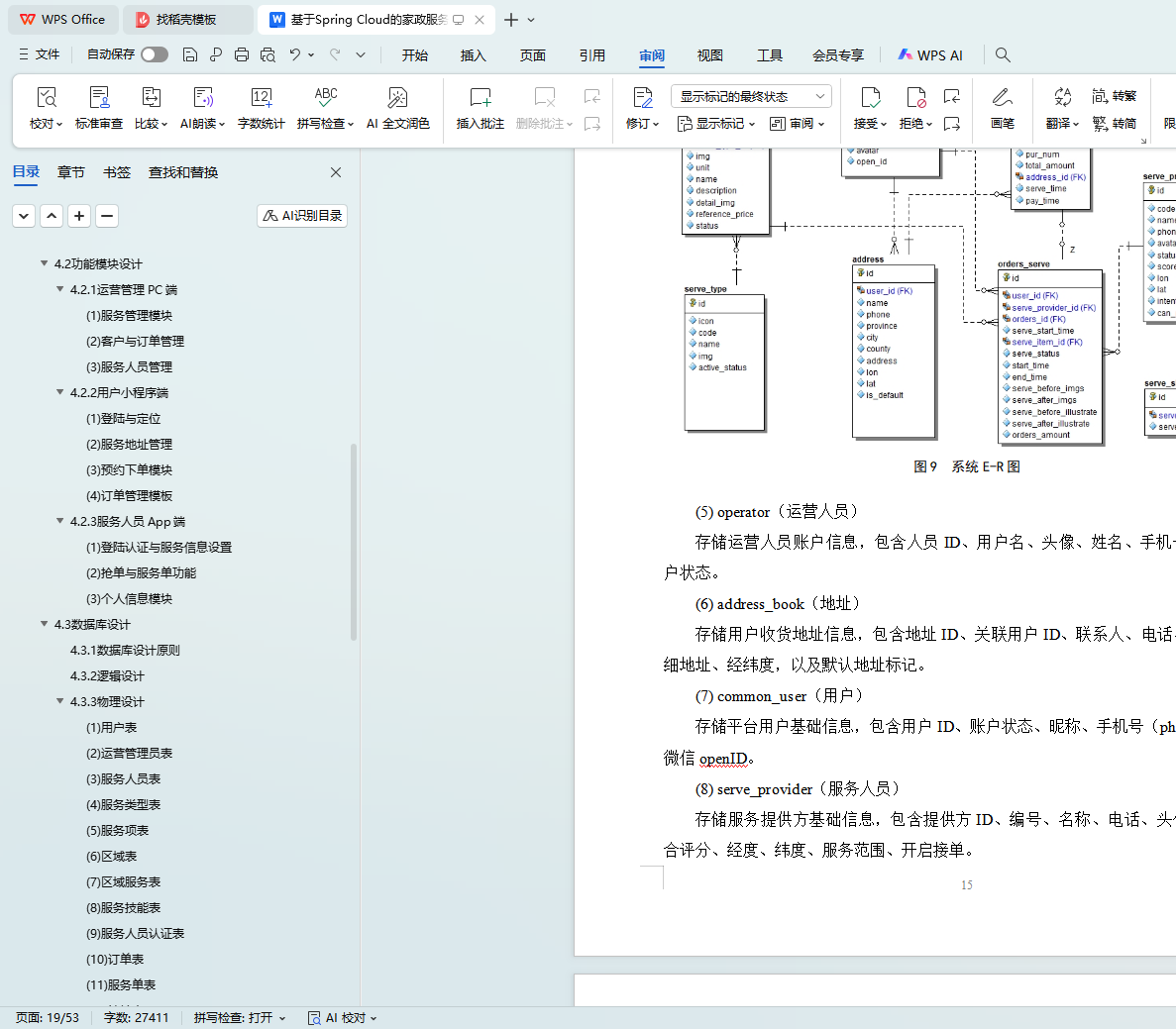The height and width of the screenshot is (1029, 1176).
Task: Open the AI 校对 status bar dropdown
Action: click(342, 1018)
